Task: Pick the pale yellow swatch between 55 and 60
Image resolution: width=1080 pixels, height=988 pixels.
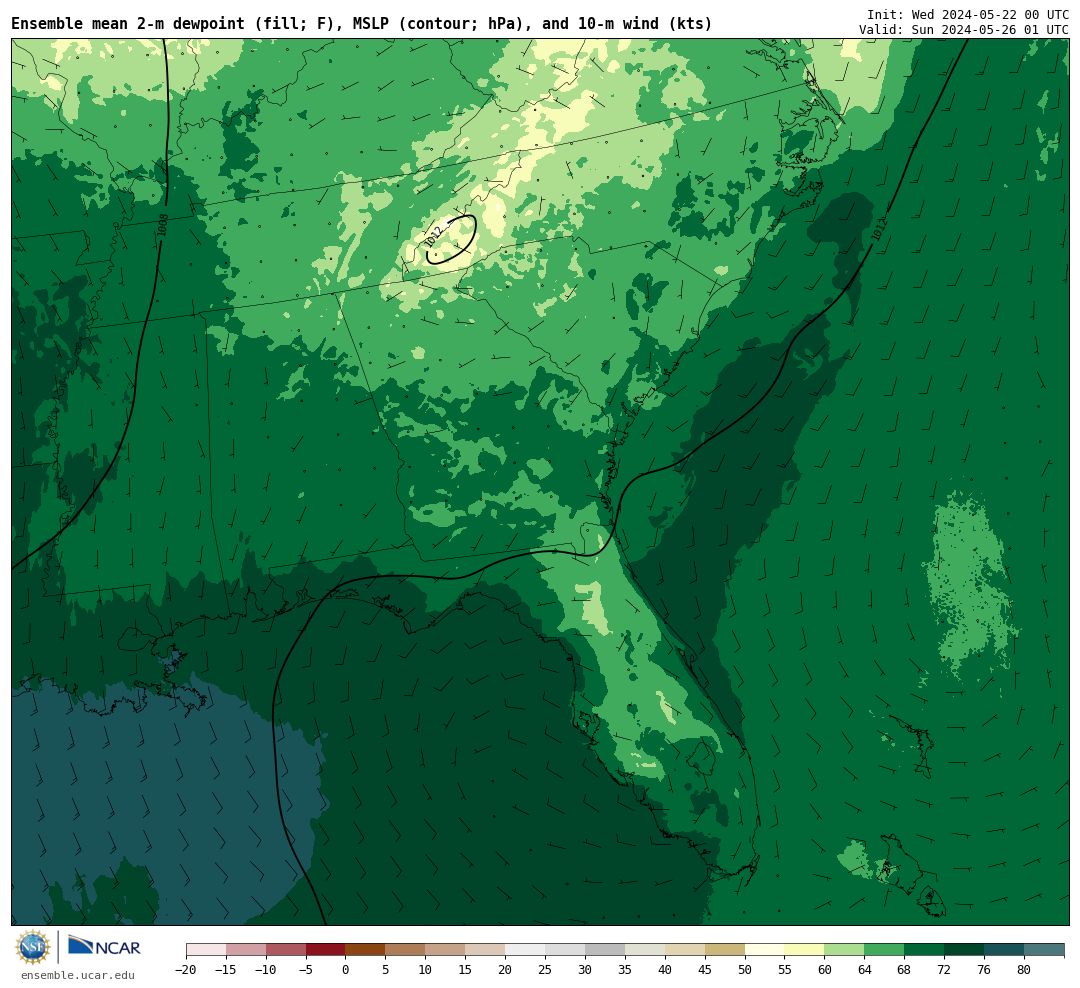Action: pos(804,950)
